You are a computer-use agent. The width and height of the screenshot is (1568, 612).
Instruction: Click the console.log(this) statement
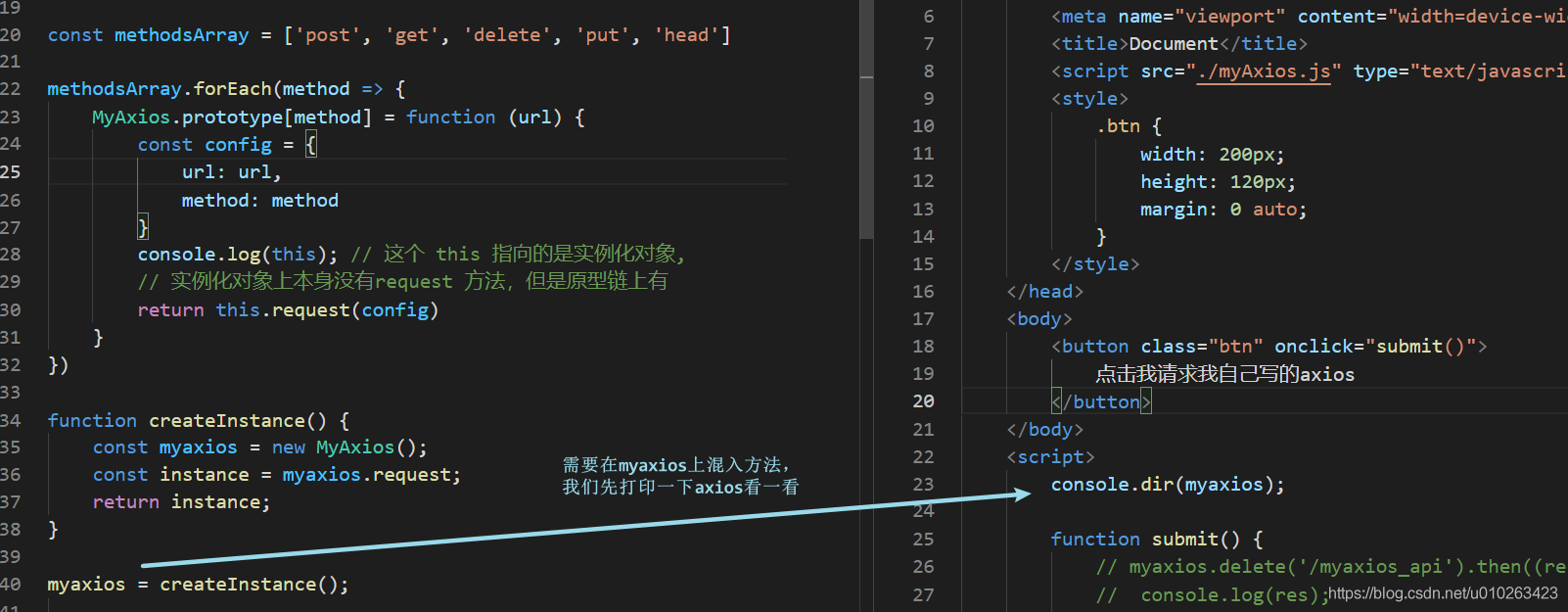coord(237,255)
